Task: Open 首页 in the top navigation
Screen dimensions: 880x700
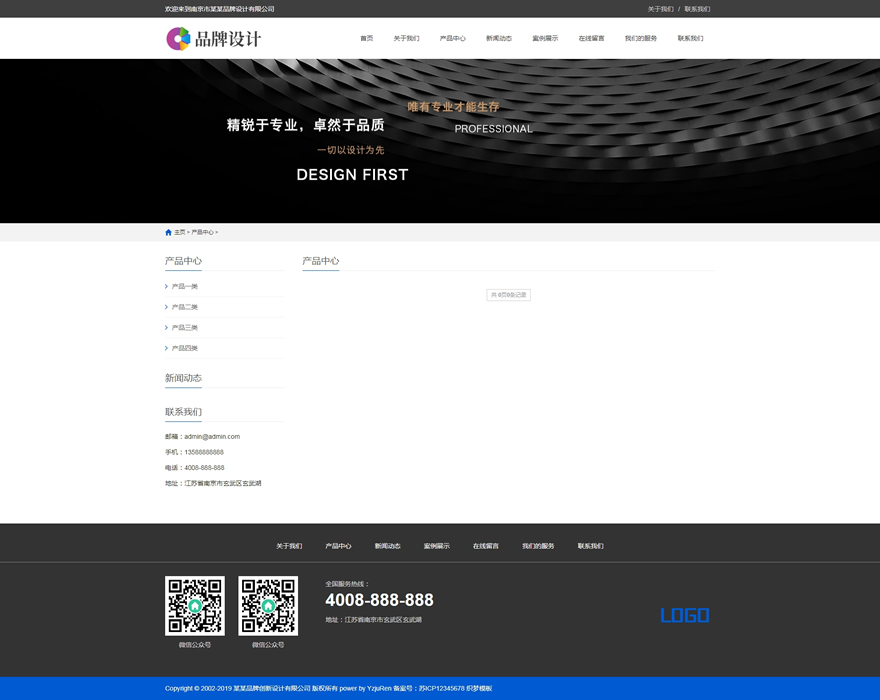Action: (x=366, y=39)
